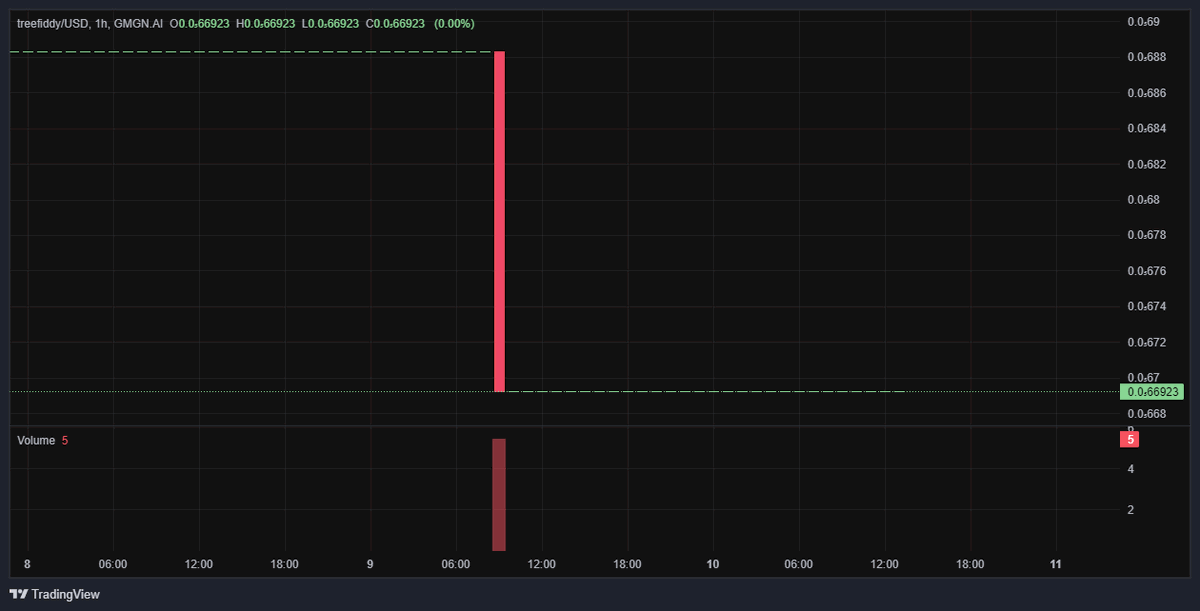
Task: Click the red volume value 5 label
Action: (1130, 439)
